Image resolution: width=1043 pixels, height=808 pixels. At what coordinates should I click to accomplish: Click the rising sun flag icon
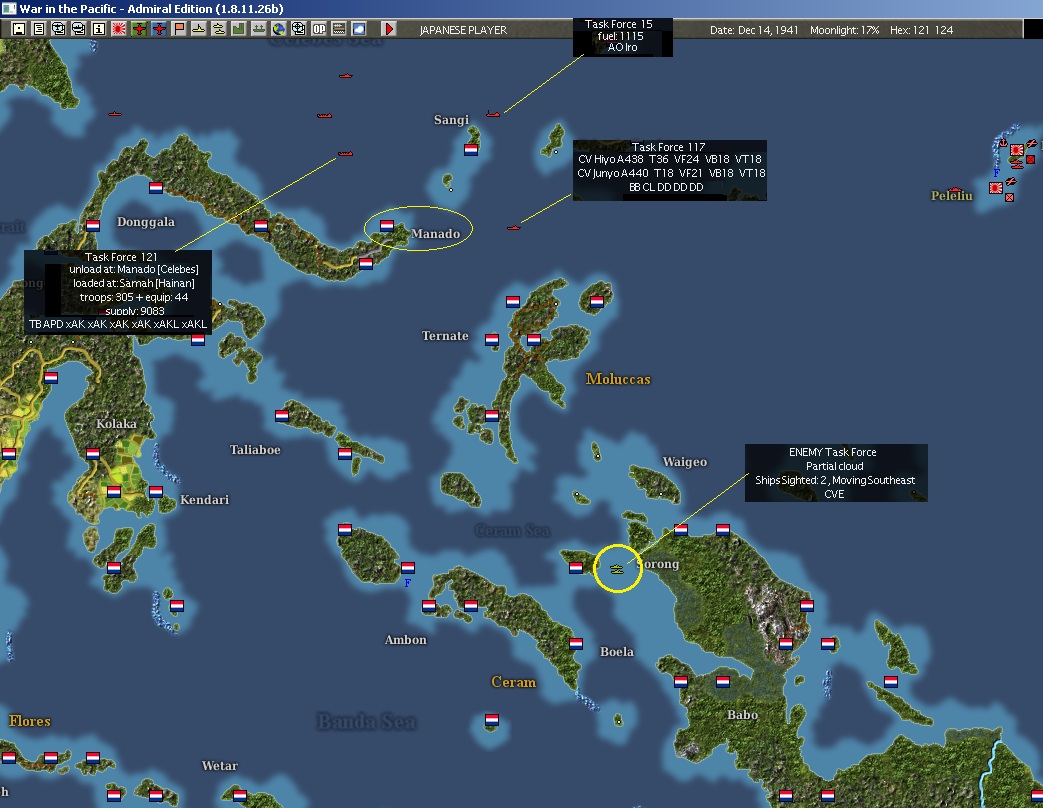[118, 29]
